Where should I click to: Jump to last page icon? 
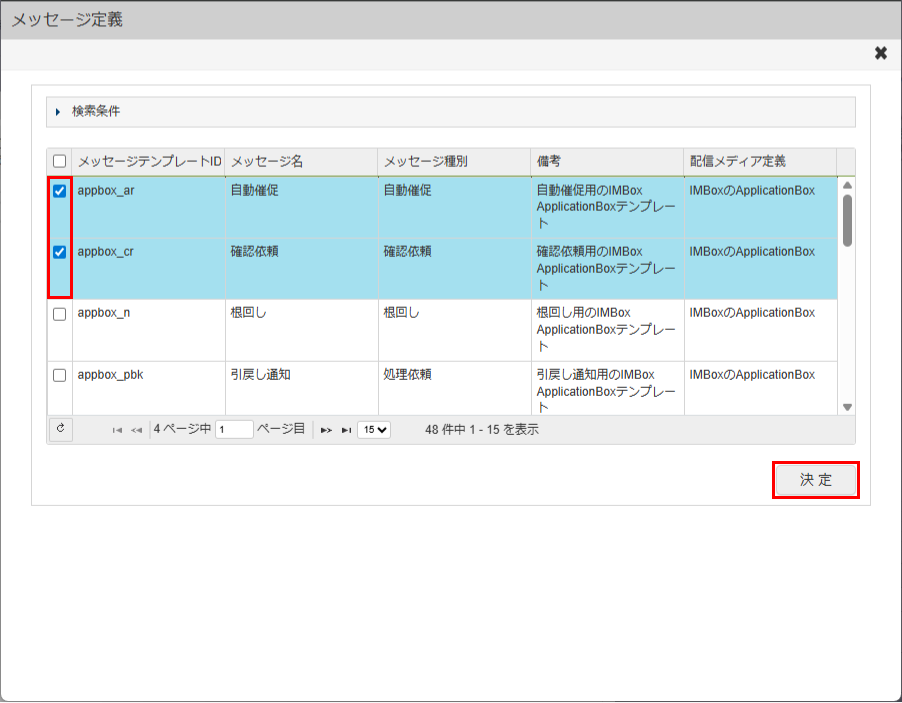pyautogui.click(x=346, y=430)
